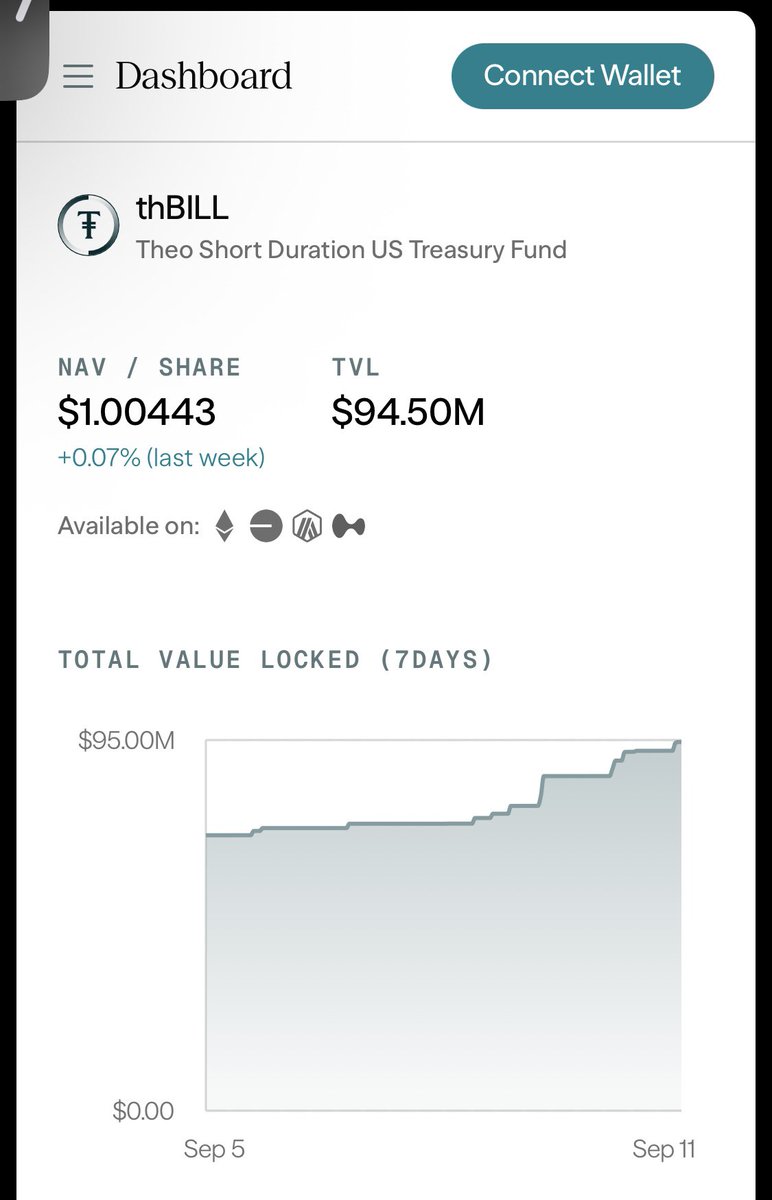Click the Available on label

[x=129, y=526]
